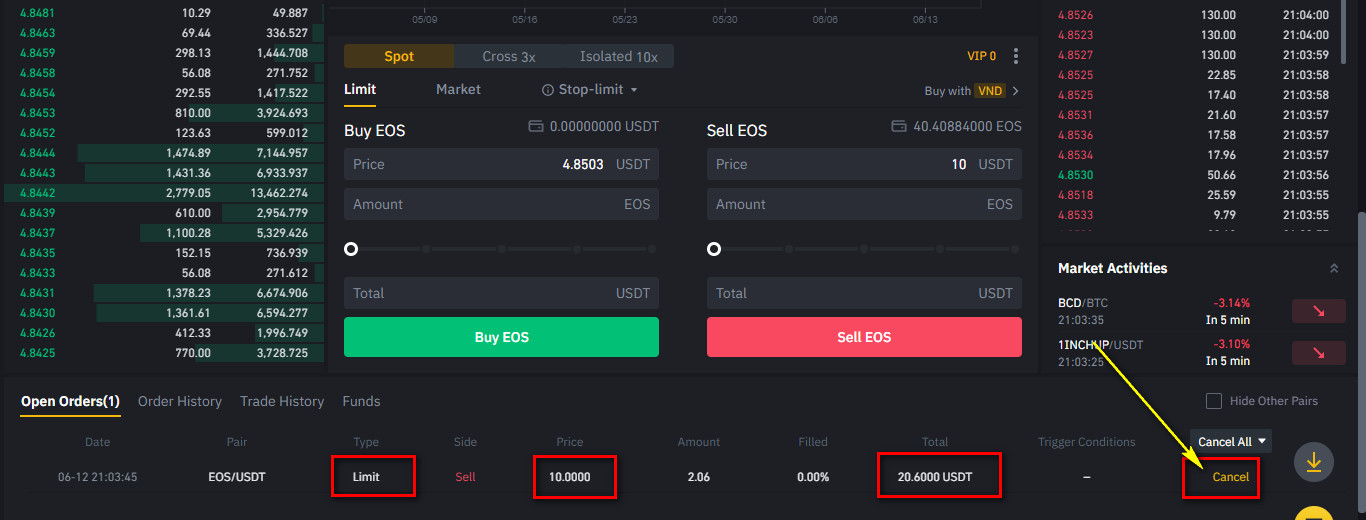Click the Stop-limit info icon
This screenshot has width=1366, height=520.
[547, 90]
